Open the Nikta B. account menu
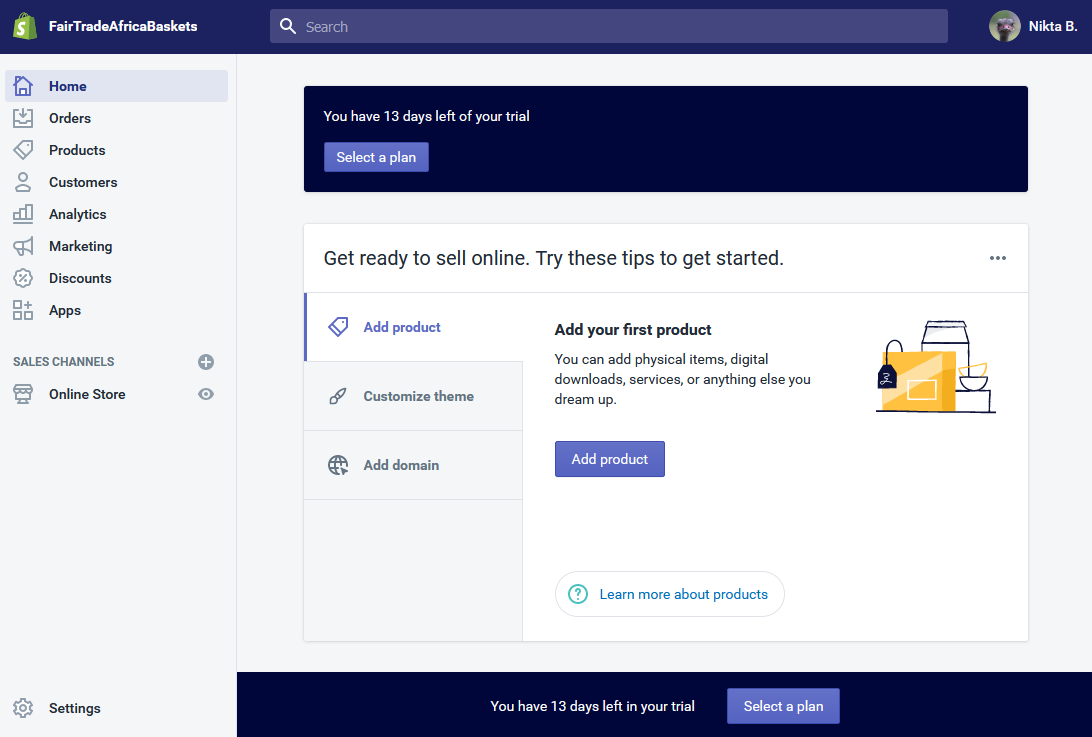 [x=1033, y=26]
